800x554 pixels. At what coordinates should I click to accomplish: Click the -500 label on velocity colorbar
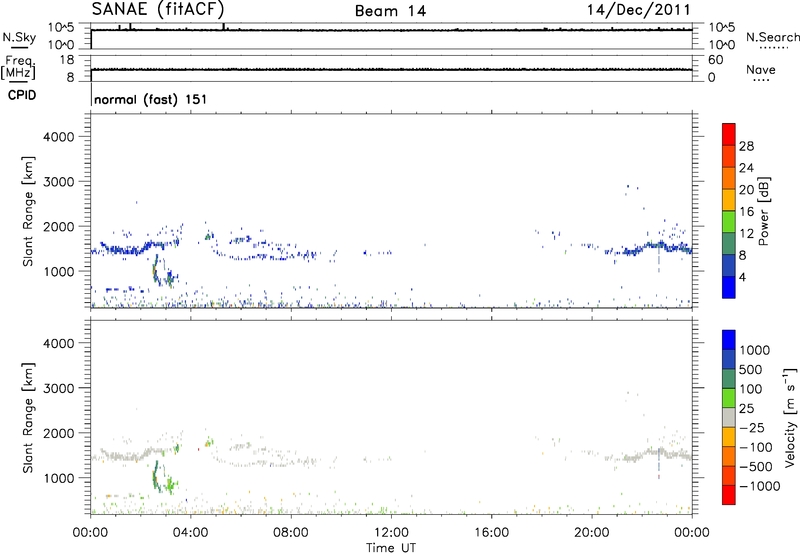(x=756, y=467)
